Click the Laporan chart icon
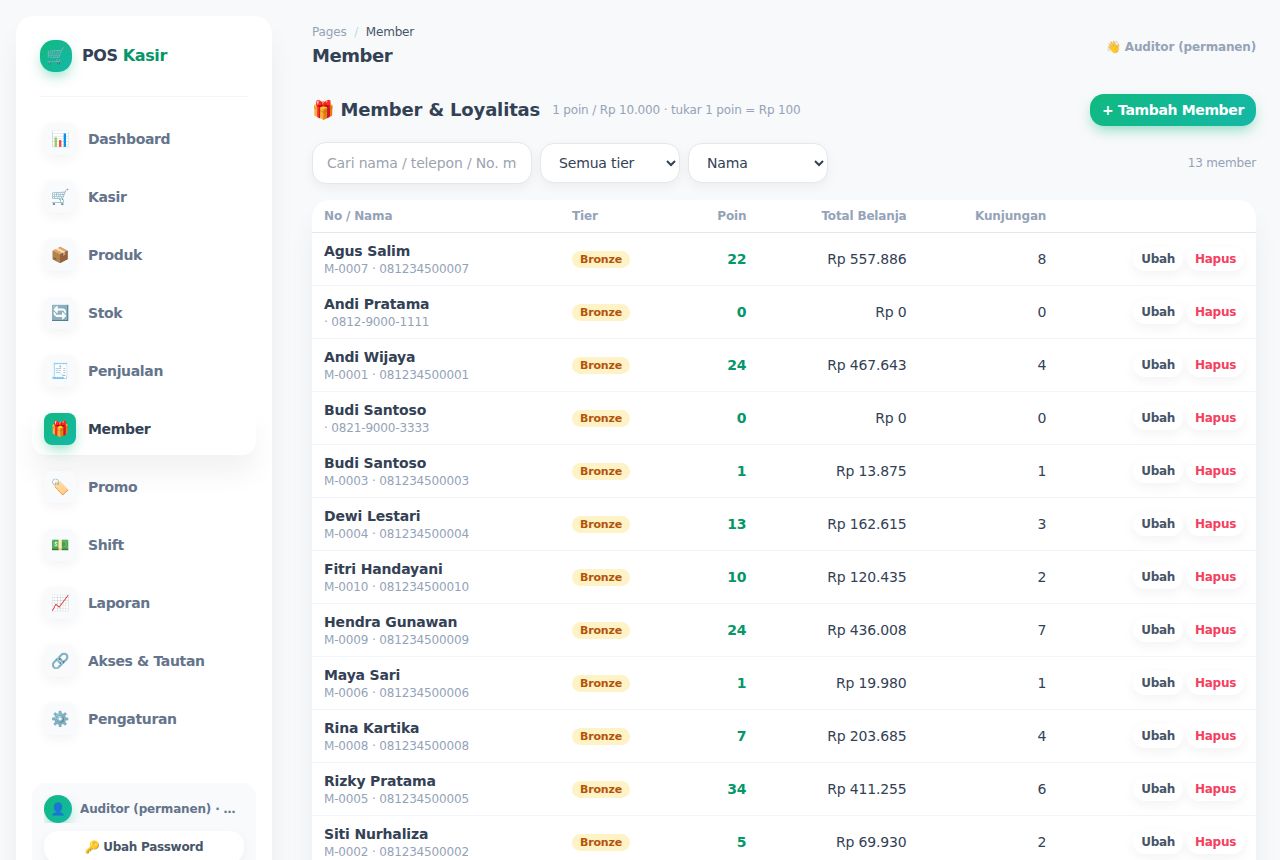The image size is (1280, 860). 60,603
